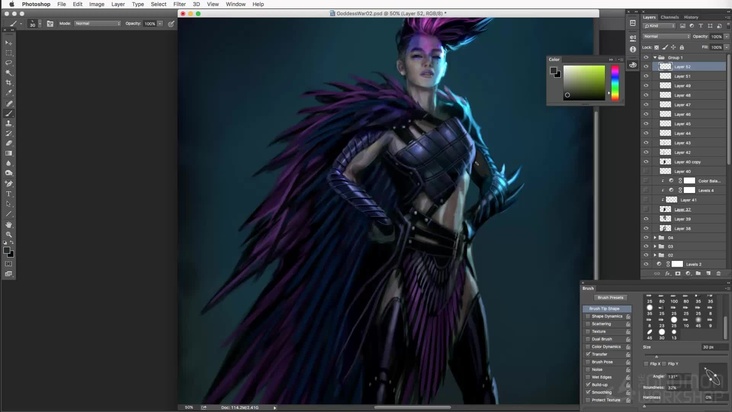Screen dimensions: 732x412
Task: Select the Healing Brush tool
Action: 8,104
